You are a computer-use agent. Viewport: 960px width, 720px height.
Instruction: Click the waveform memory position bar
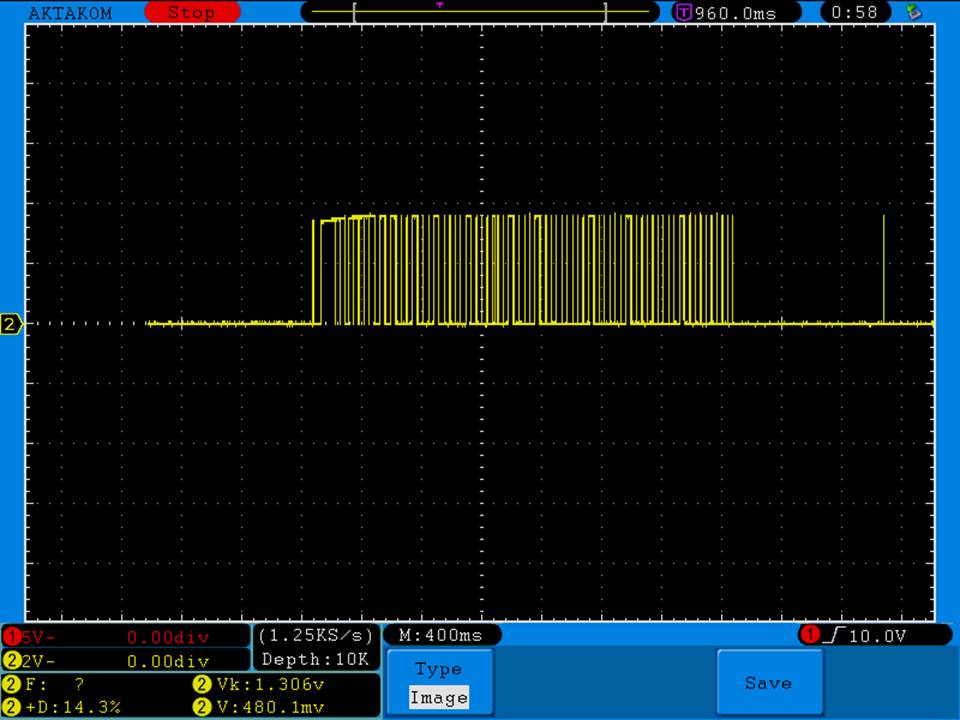[x=480, y=13]
